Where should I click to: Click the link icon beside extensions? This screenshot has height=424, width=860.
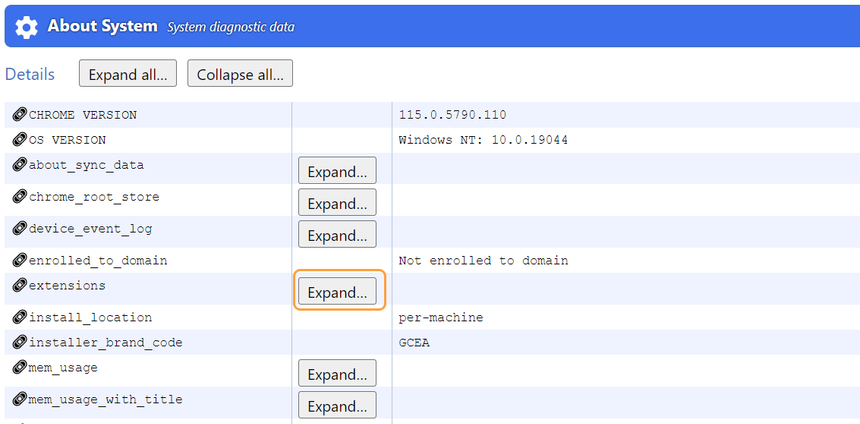pyautogui.click(x=20, y=285)
